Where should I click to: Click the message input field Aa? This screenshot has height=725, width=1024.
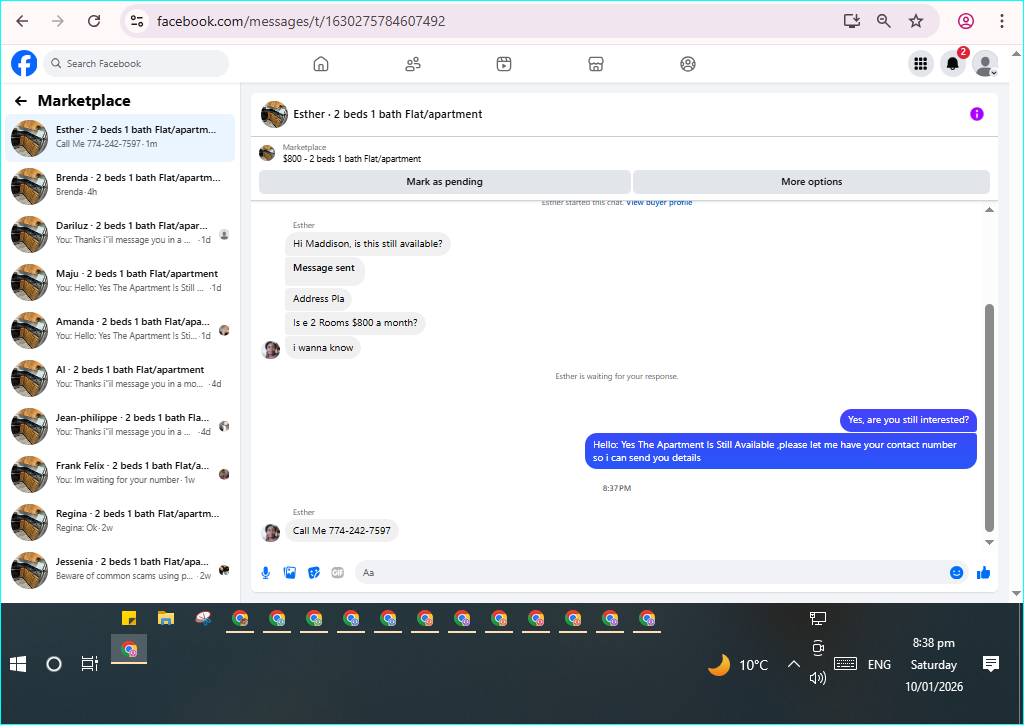pyautogui.click(x=650, y=573)
